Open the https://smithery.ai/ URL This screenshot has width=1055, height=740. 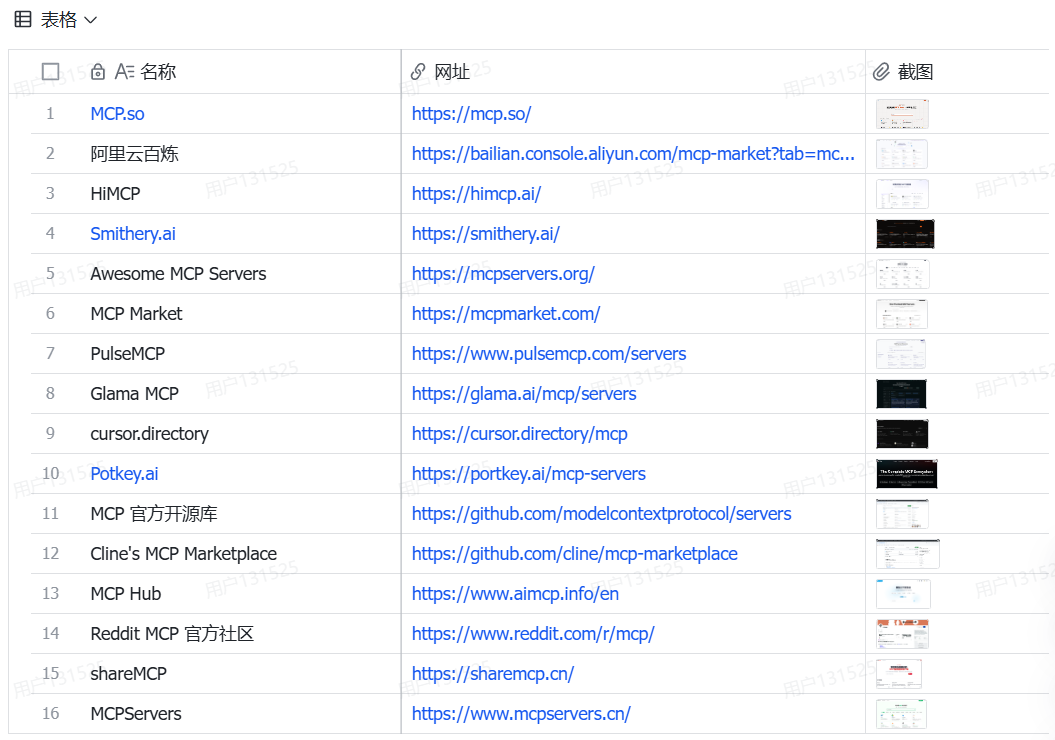click(485, 233)
